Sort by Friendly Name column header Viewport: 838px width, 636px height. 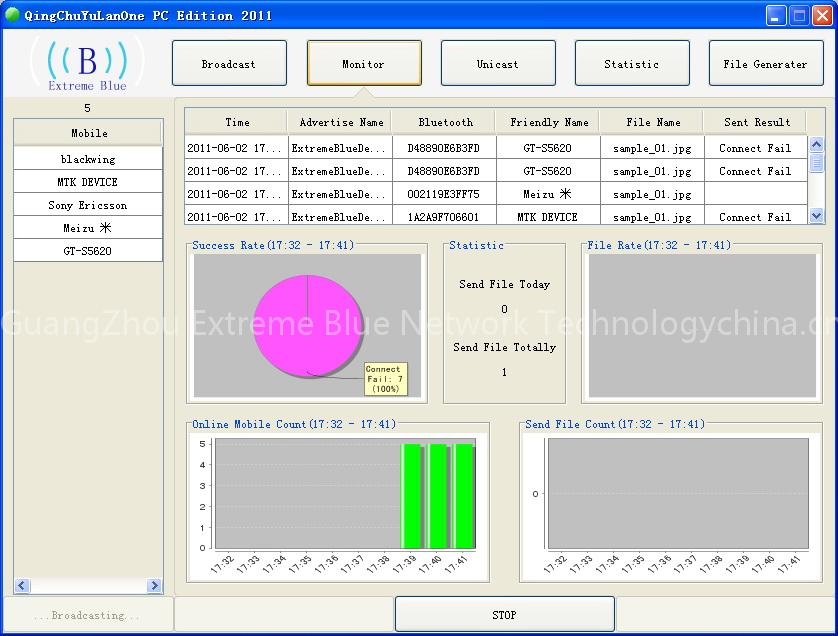coord(549,122)
